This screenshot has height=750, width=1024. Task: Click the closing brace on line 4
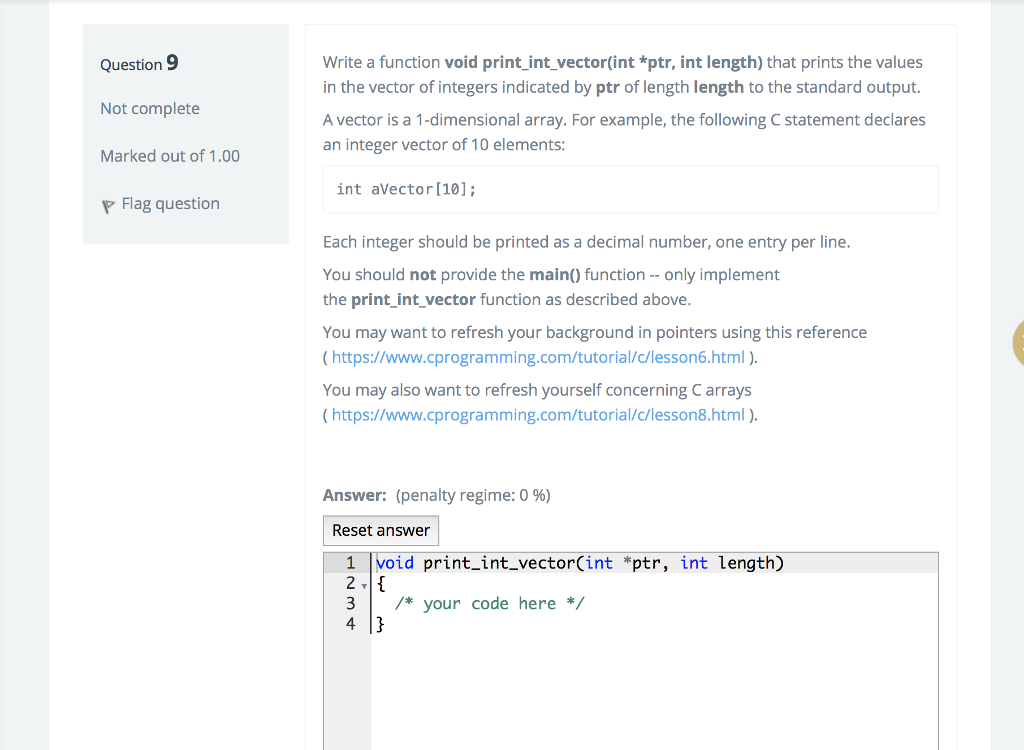(380, 623)
